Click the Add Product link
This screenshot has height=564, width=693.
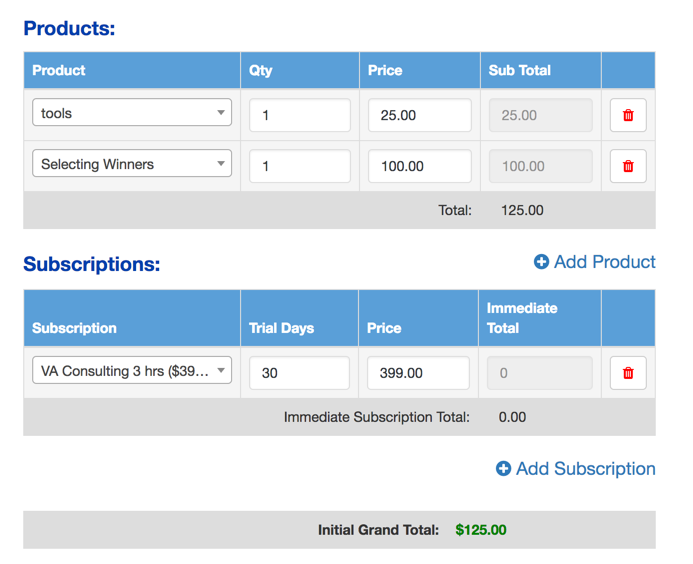pos(604,262)
